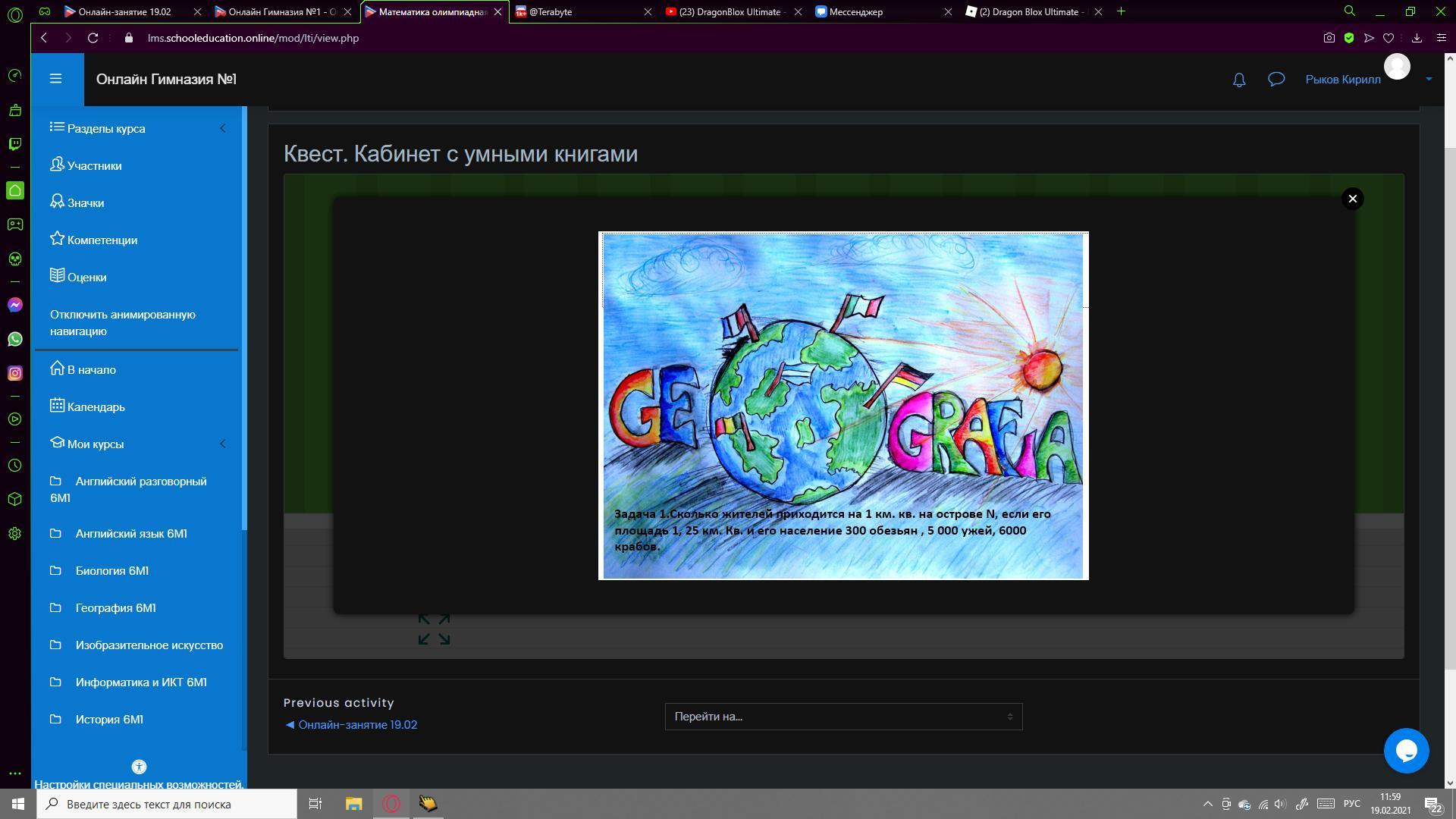This screenshot has height=819, width=1456.
Task: Open the accessibility settings icon
Action: [x=139, y=767]
